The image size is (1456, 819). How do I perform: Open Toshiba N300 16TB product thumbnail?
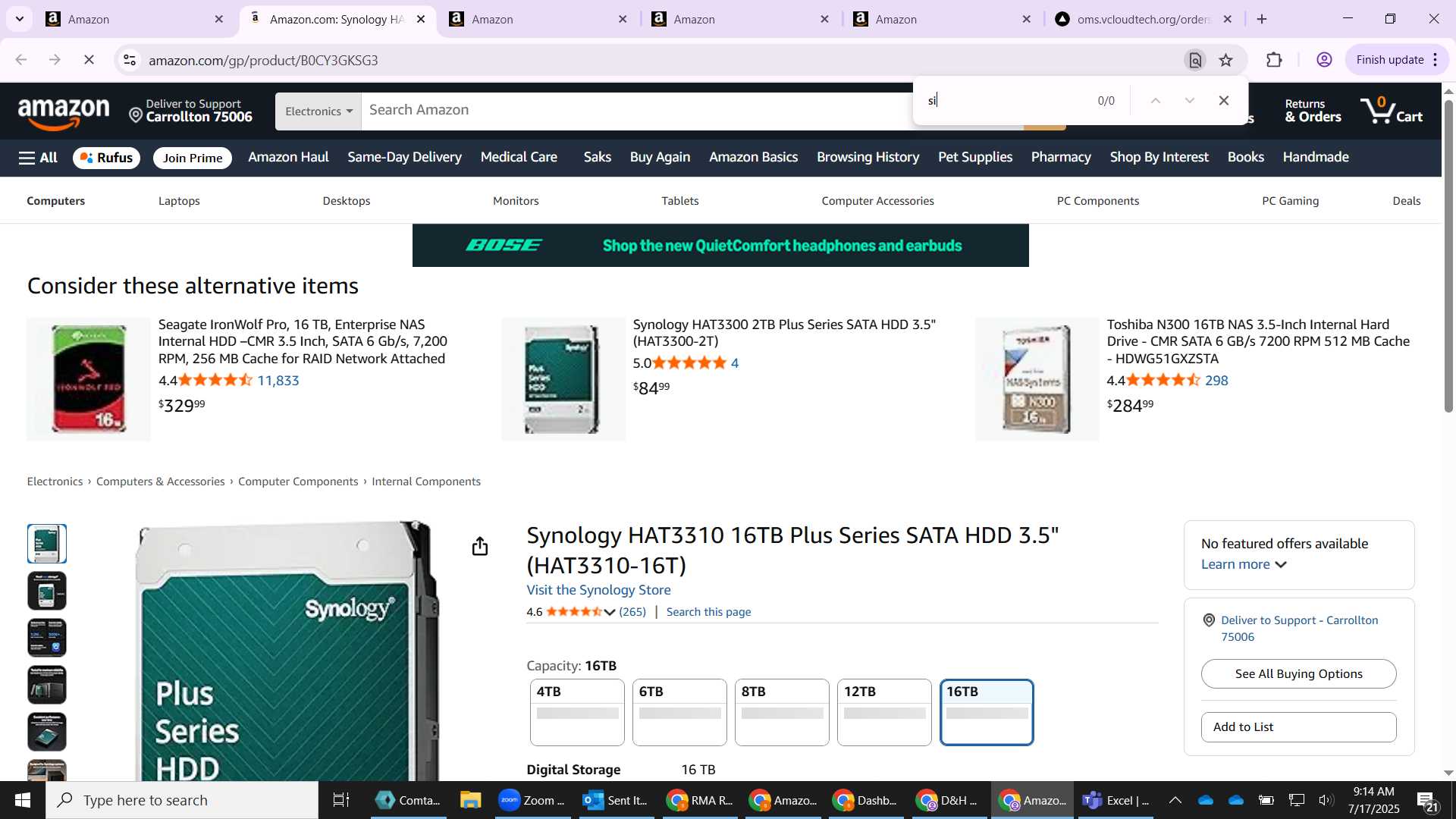click(x=1037, y=379)
